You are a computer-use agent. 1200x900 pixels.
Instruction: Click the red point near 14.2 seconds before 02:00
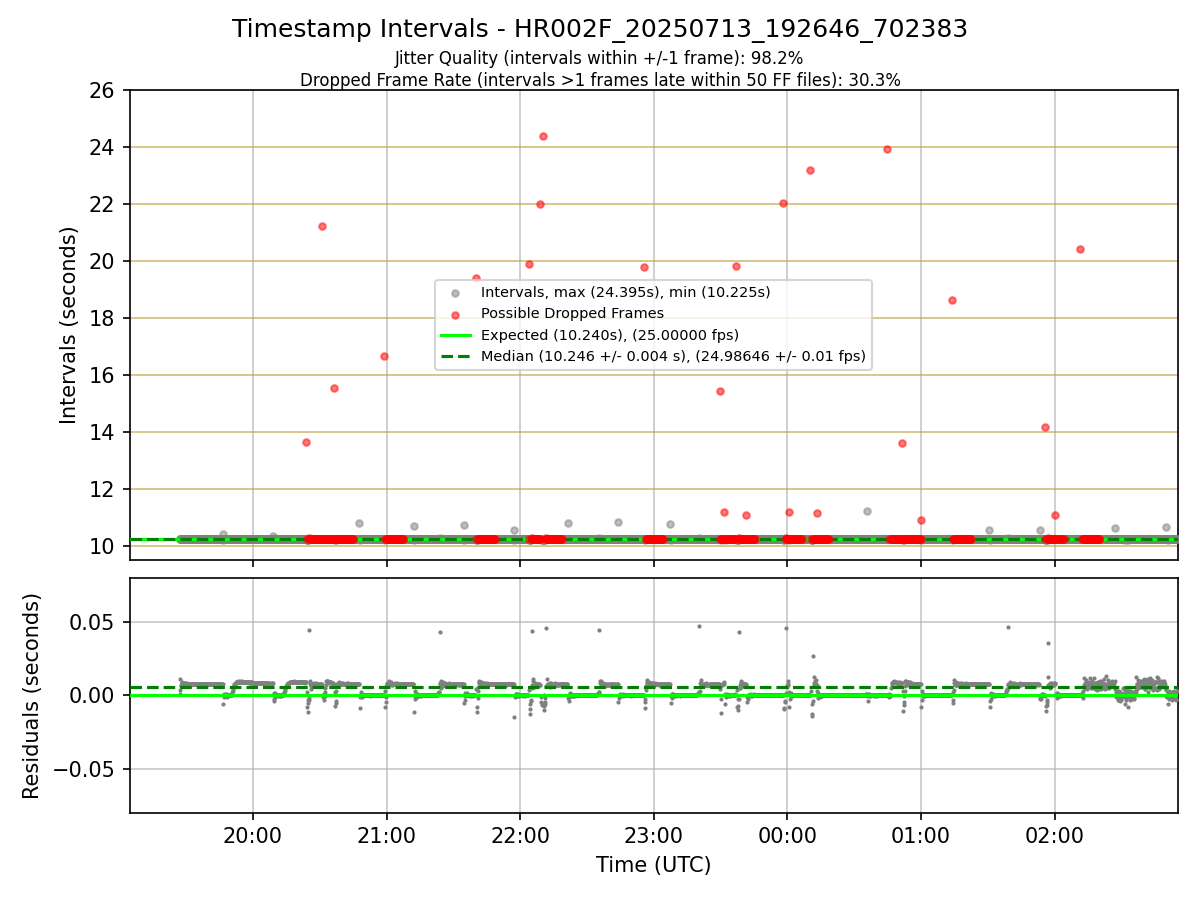(x=1045, y=427)
